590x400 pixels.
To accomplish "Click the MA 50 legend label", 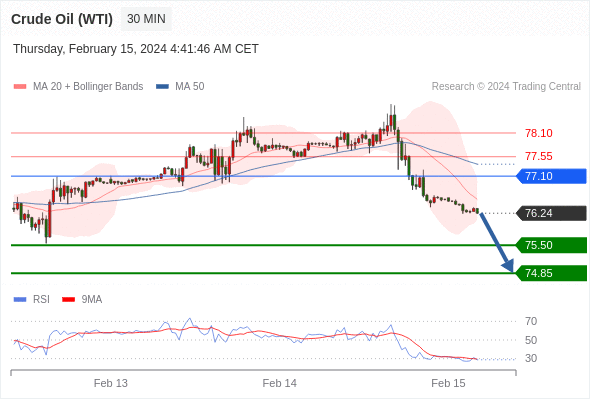I will coord(190,87).
